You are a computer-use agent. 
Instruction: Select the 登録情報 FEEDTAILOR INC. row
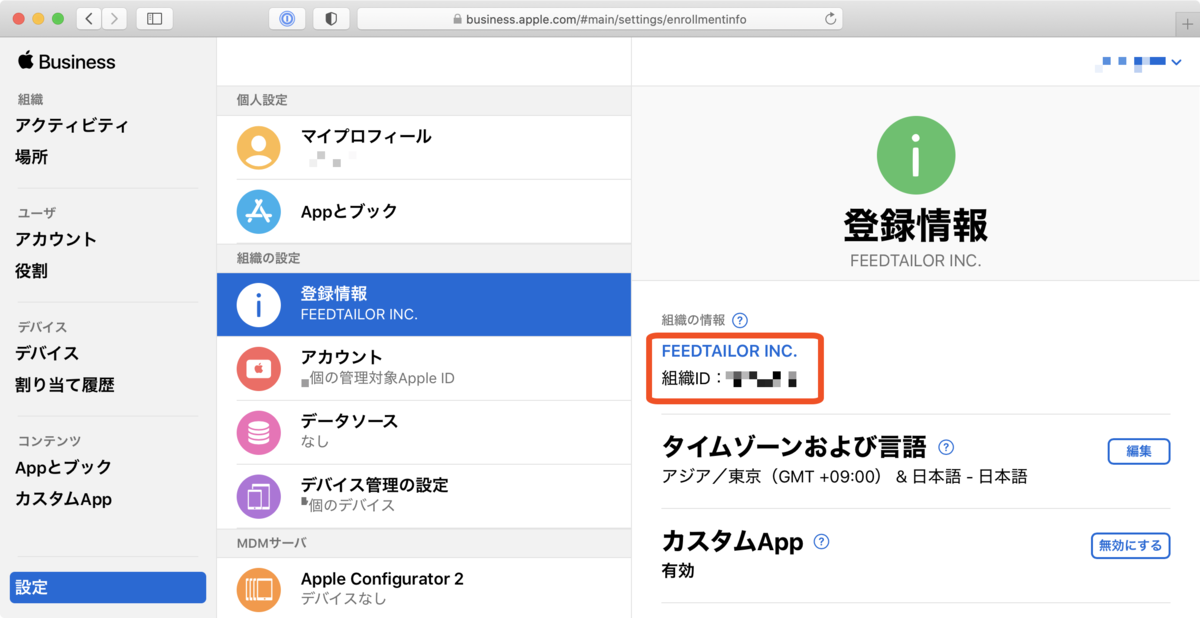pyautogui.click(x=424, y=305)
